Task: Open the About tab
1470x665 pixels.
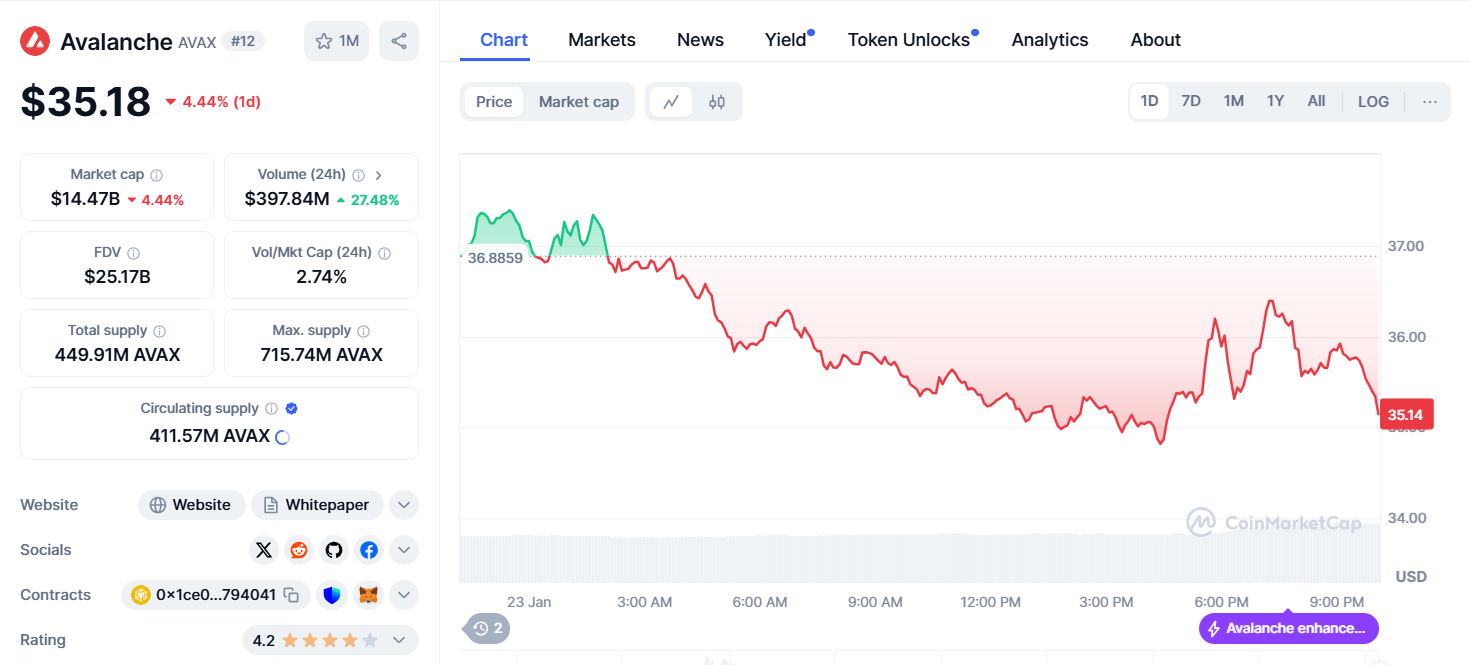Action: [x=1156, y=40]
